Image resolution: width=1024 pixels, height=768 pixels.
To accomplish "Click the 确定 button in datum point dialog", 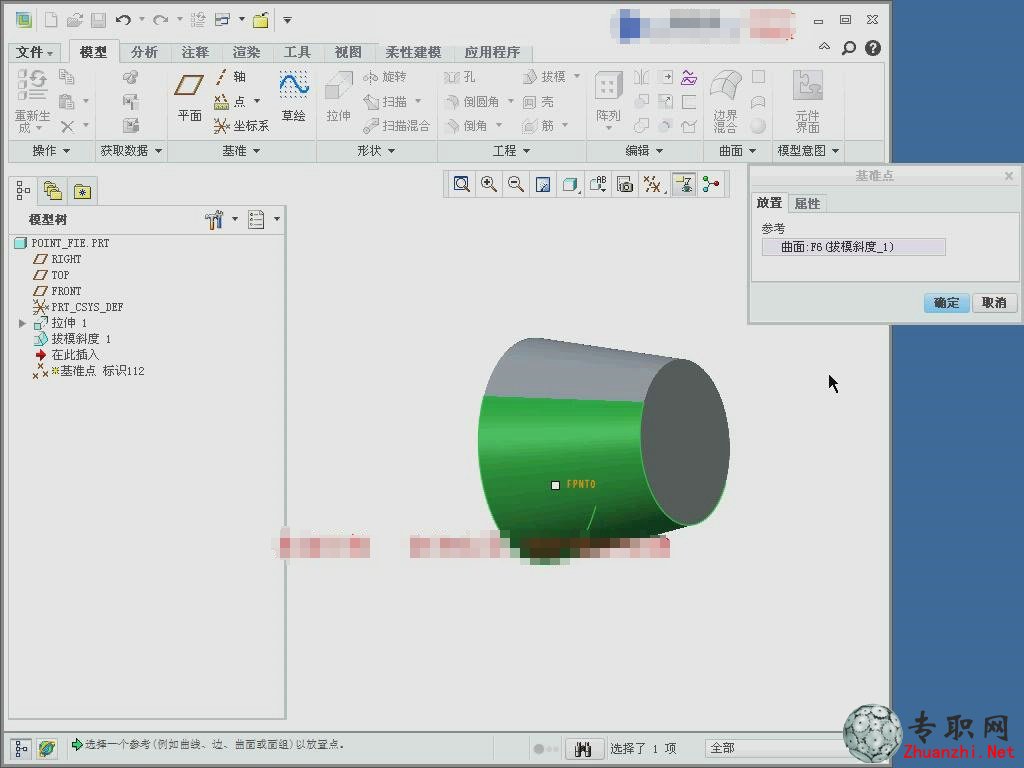I will 946,302.
